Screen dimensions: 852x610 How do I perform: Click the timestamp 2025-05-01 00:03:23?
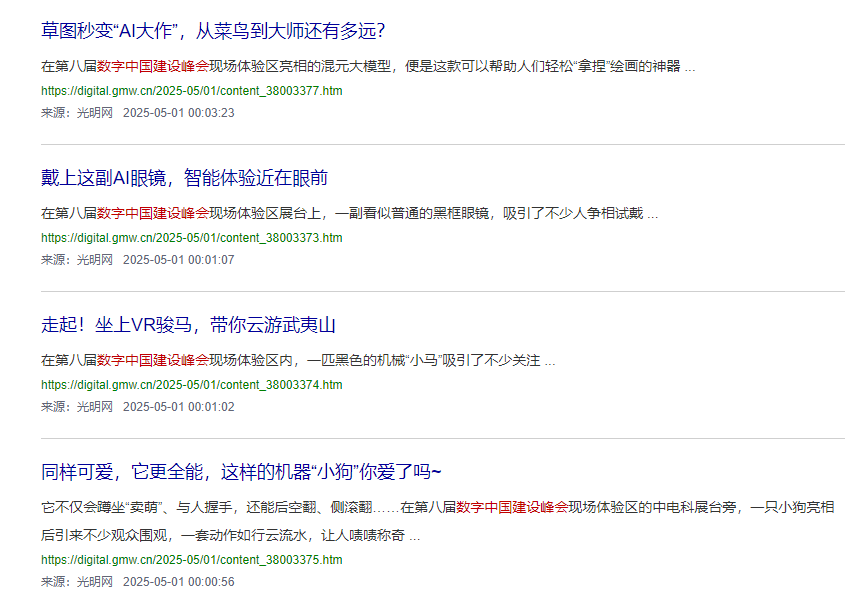[178, 113]
